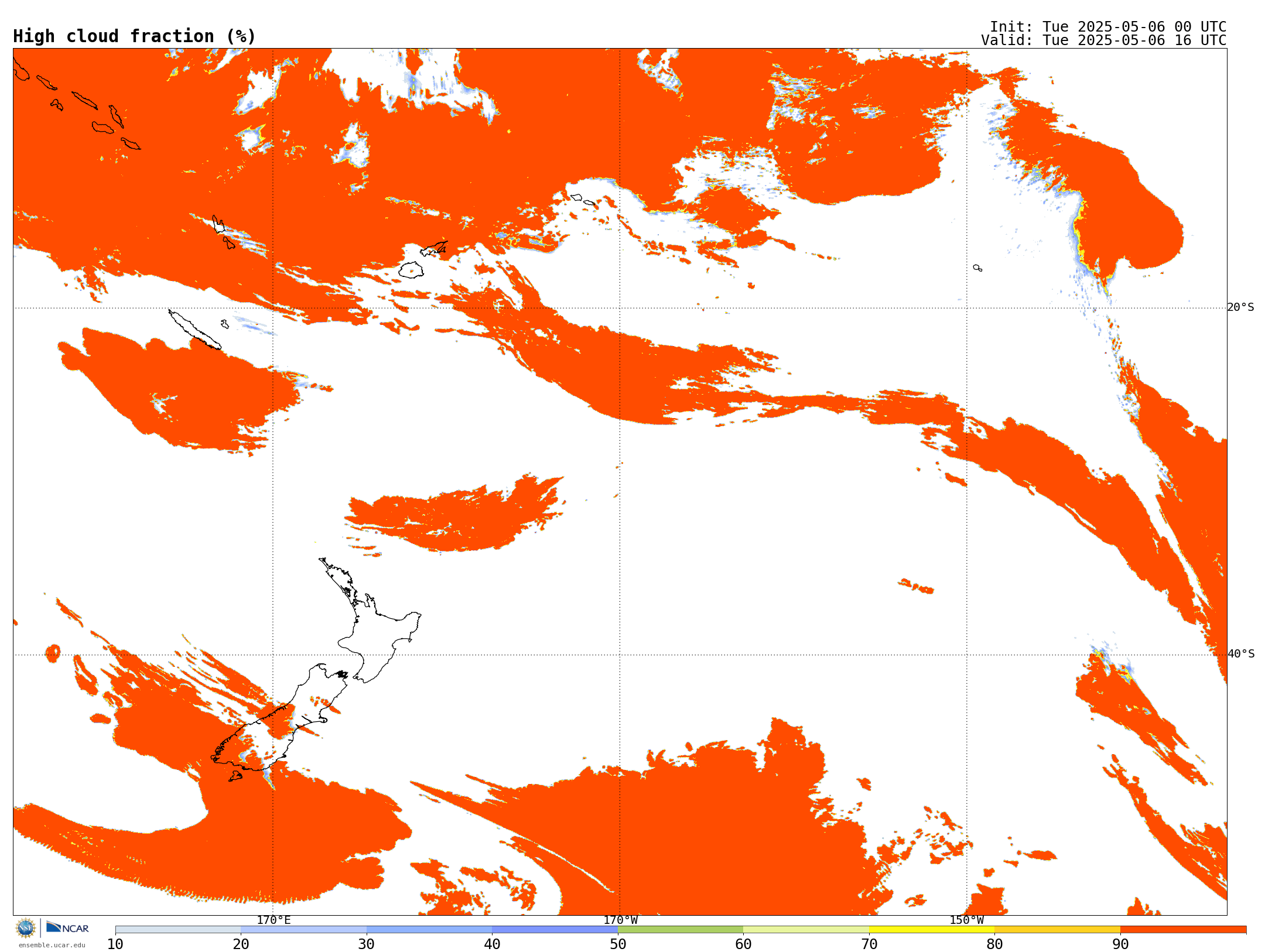Click the colorbar tick label 50
The image size is (1265, 952).
(x=618, y=944)
